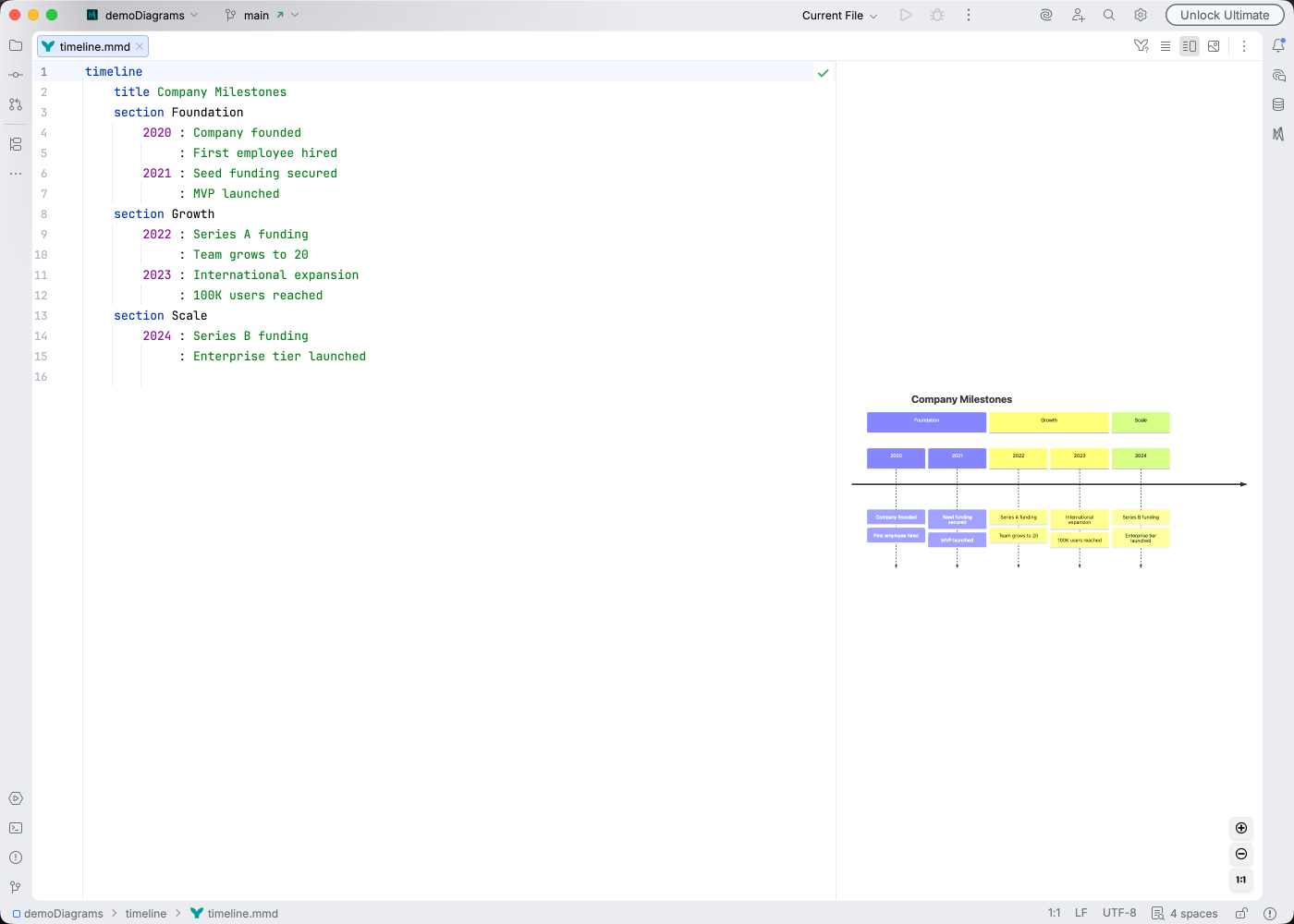Screen dimensions: 1294x924
Task: Click the Unlock Ultimate button
Action: click(x=1224, y=15)
